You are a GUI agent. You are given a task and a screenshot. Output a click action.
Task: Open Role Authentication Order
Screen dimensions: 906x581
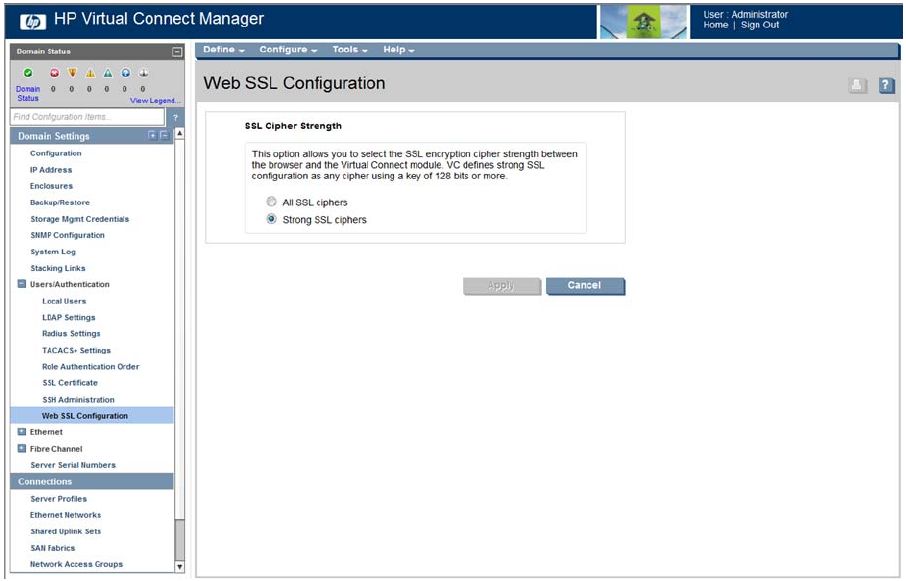pos(91,367)
